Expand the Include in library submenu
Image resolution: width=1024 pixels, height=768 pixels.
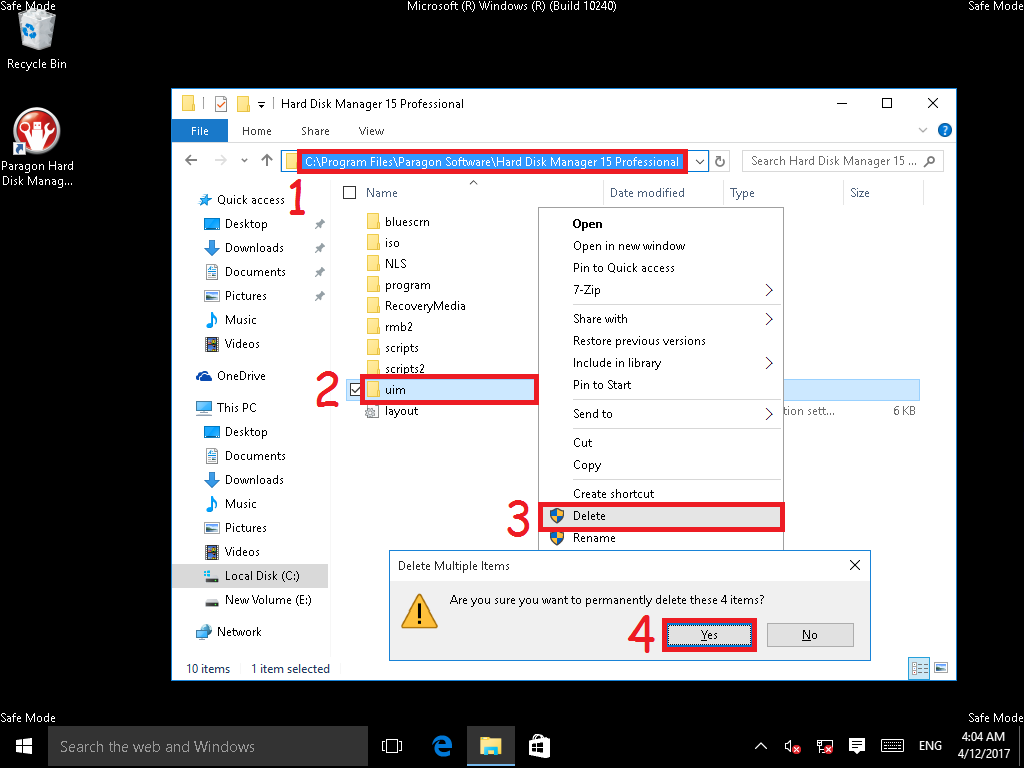pos(769,363)
